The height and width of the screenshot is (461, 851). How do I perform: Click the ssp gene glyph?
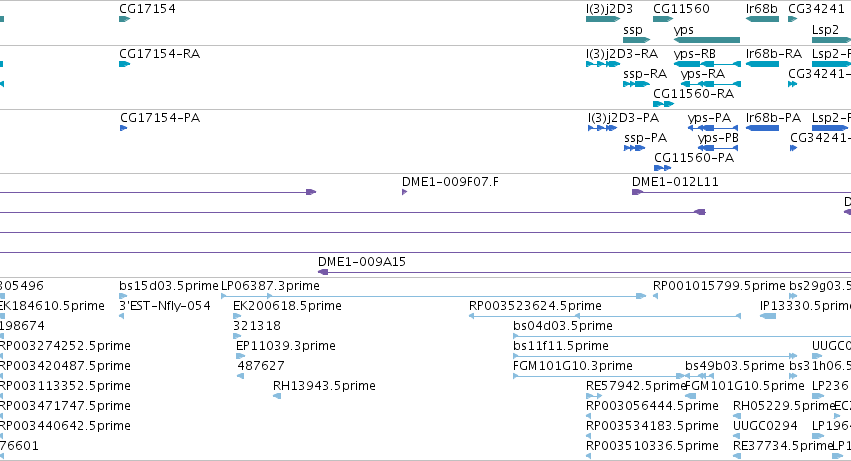637,40
